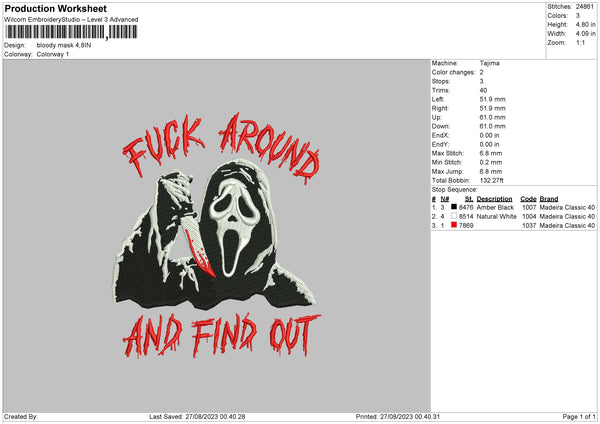Click the 'Created By:' footer label
The height and width of the screenshot is (424, 600).
click(21, 416)
